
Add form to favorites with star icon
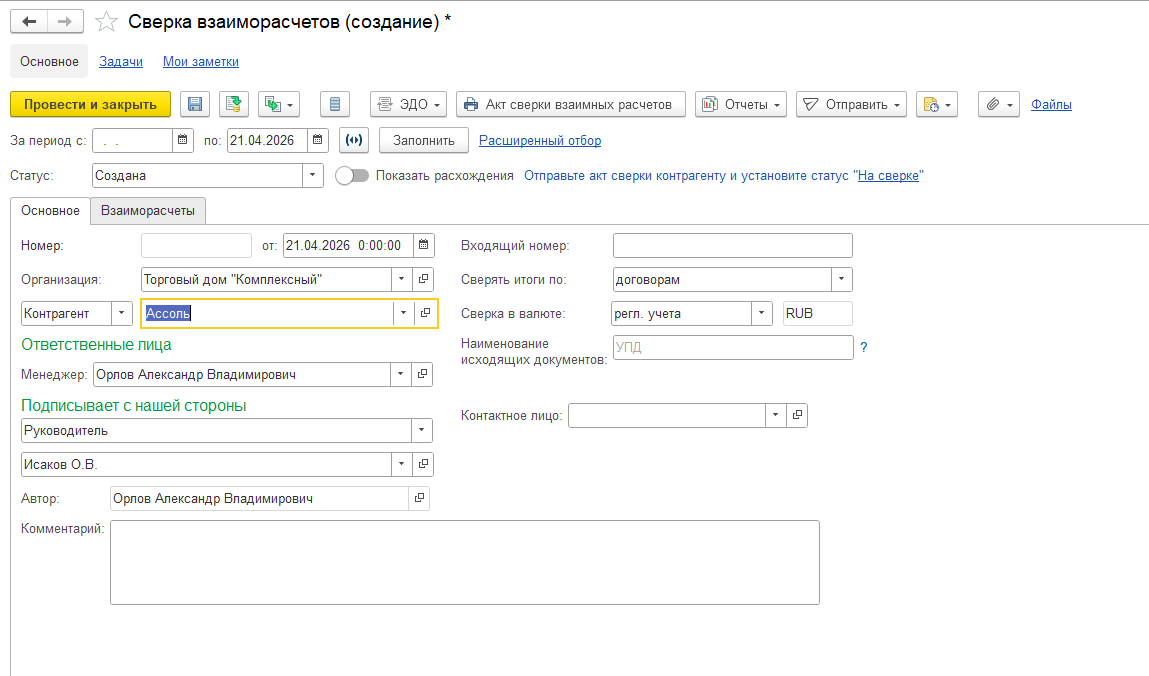tap(106, 21)
